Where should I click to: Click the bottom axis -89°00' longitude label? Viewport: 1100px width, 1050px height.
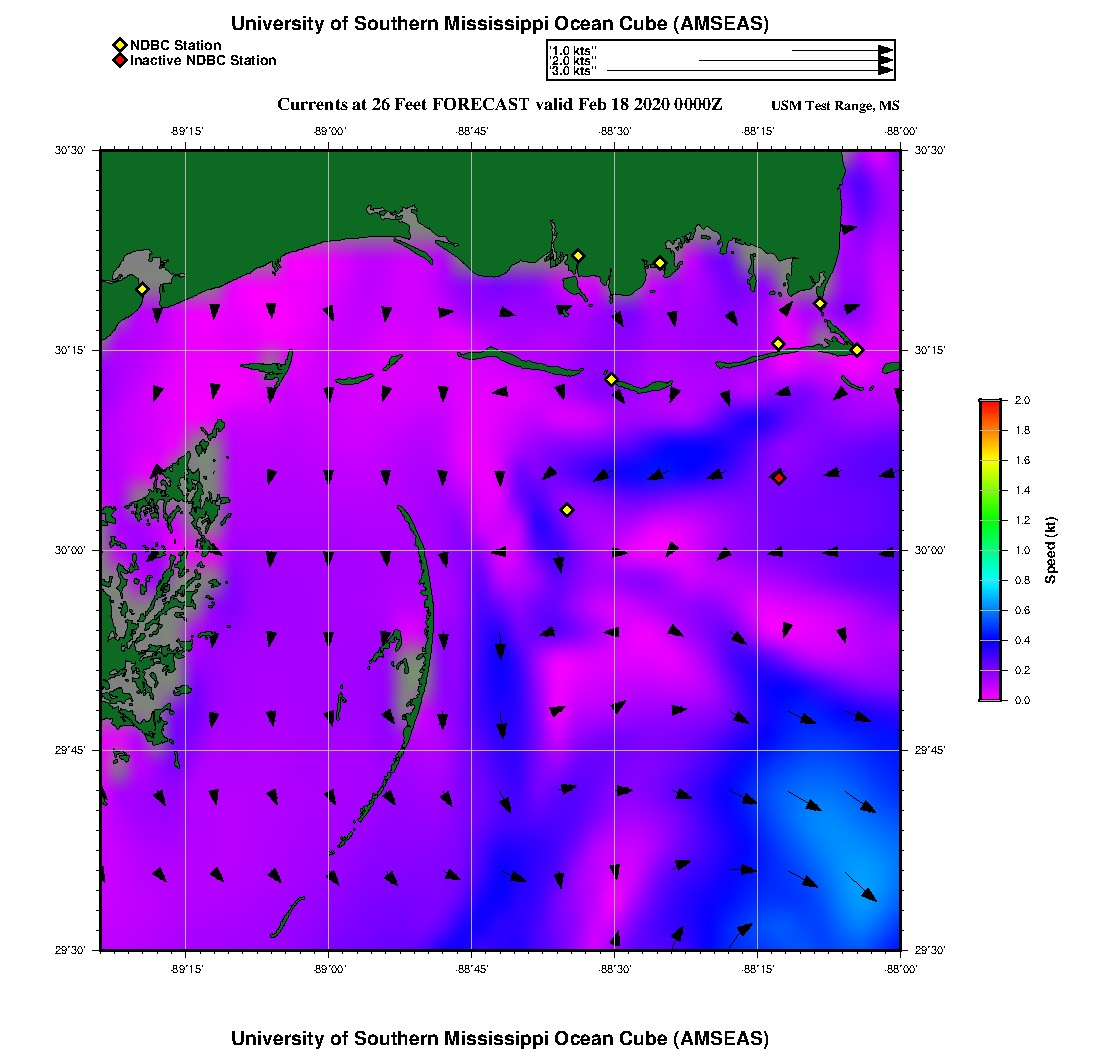coord(329,969)
